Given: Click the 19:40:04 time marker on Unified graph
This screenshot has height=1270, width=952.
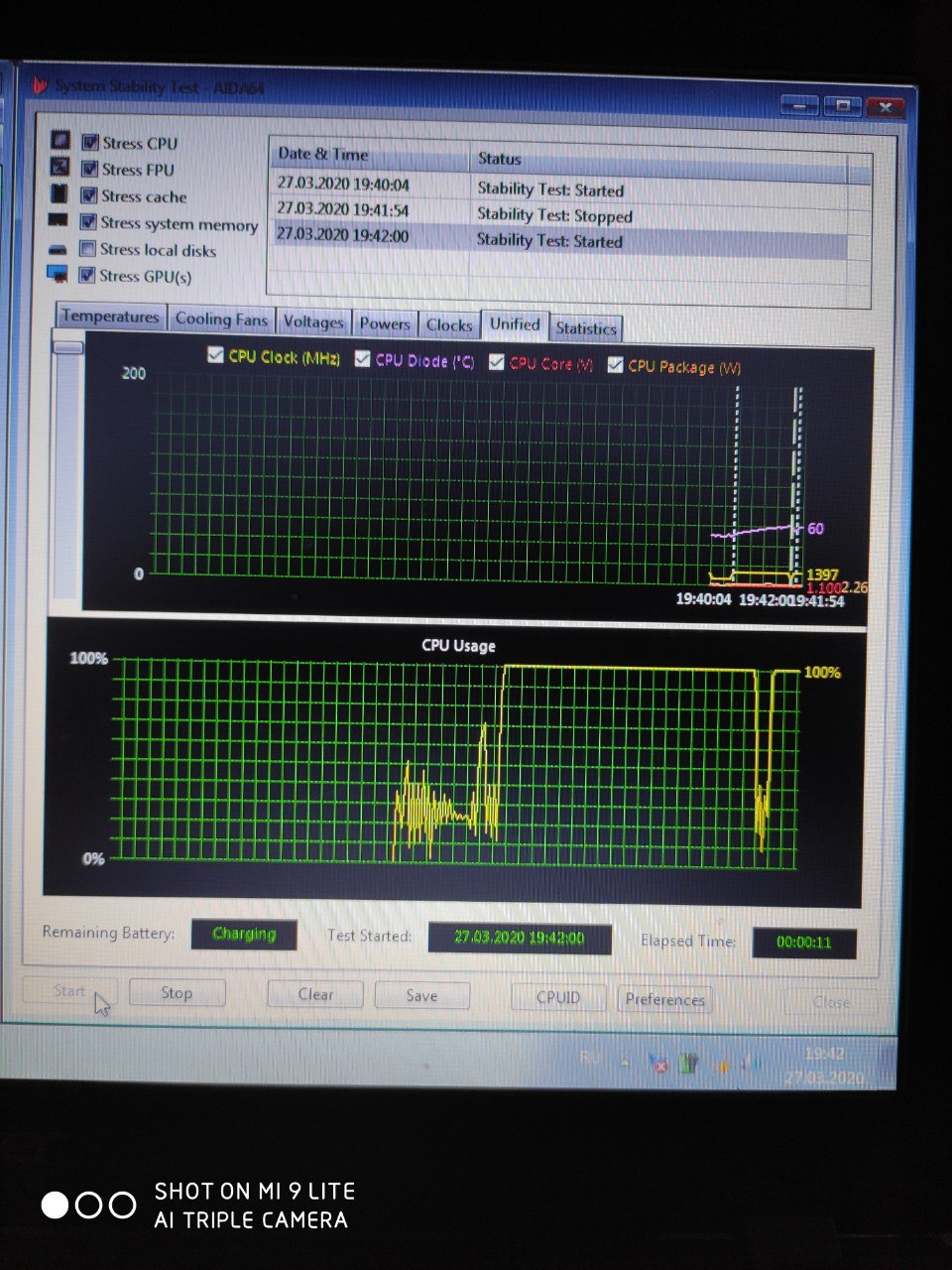Looking at the screenshot, I should pyautogui.click(x=703, y=599).
